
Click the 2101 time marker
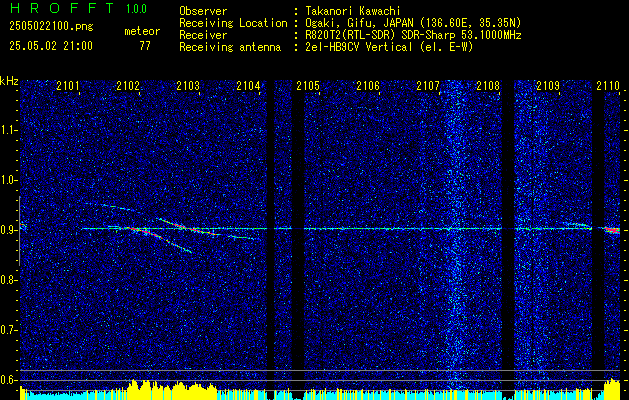(68, 85)
